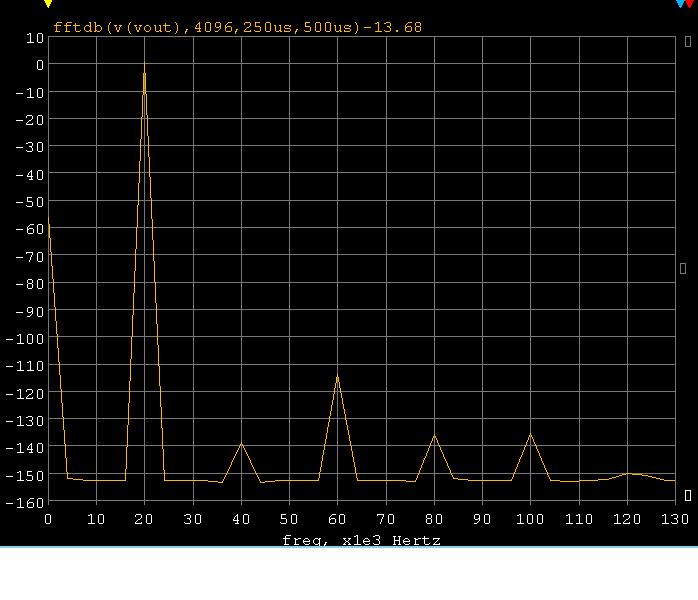The width and height of the screenshot is (698, 600).
Task: Click the x-axis label 110
Action: 579,519
